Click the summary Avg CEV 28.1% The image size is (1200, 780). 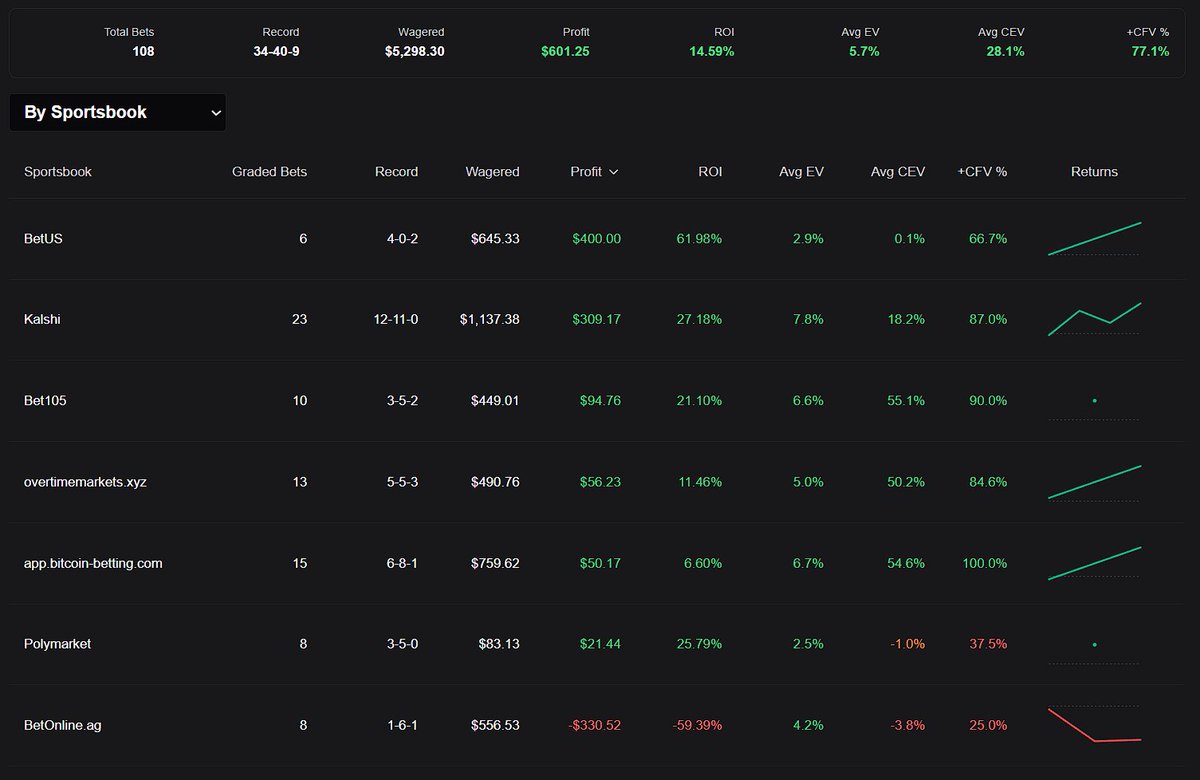(x=1005, y=51)
